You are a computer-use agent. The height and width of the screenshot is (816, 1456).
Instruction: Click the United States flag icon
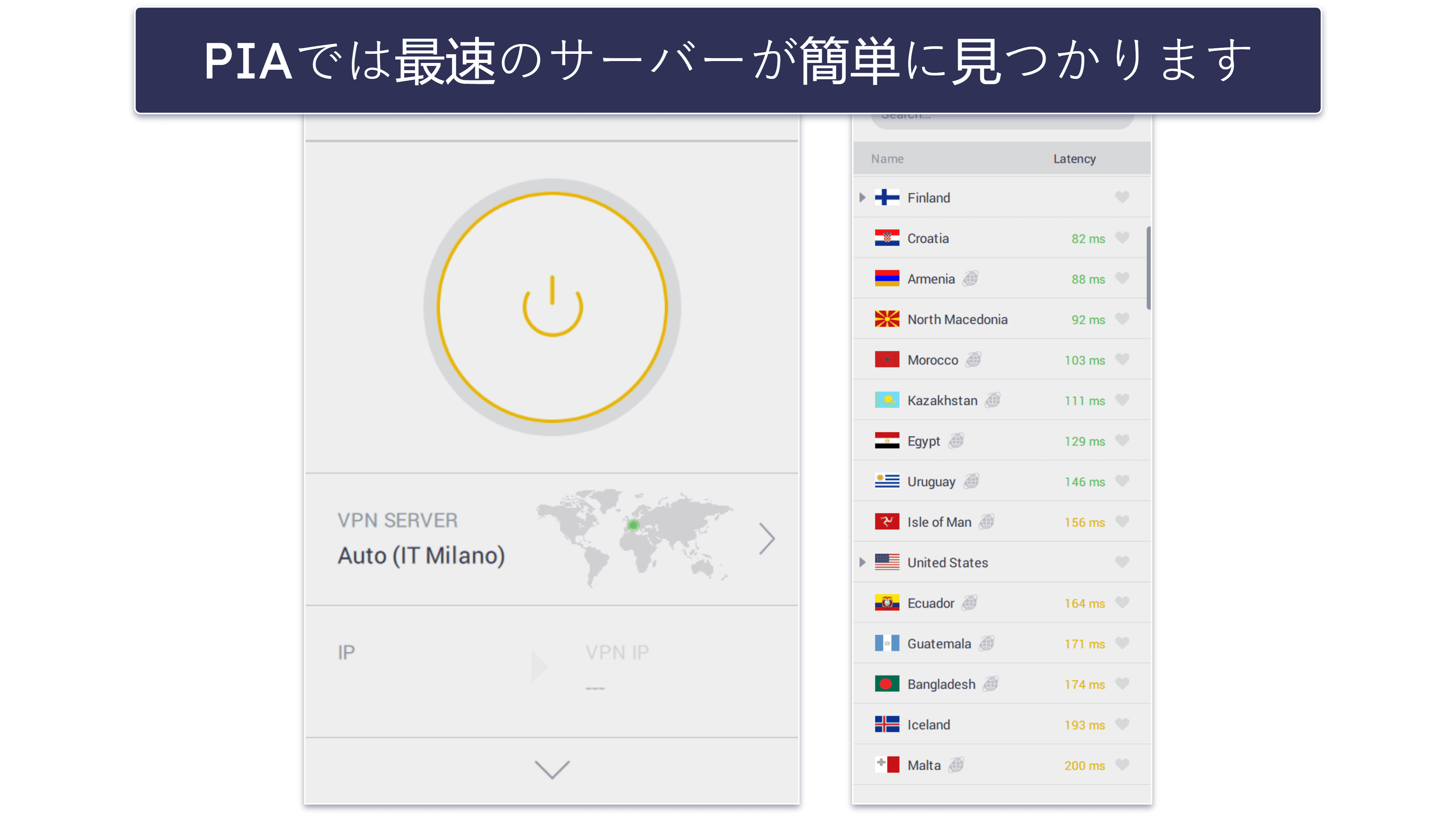coord(887,562)
